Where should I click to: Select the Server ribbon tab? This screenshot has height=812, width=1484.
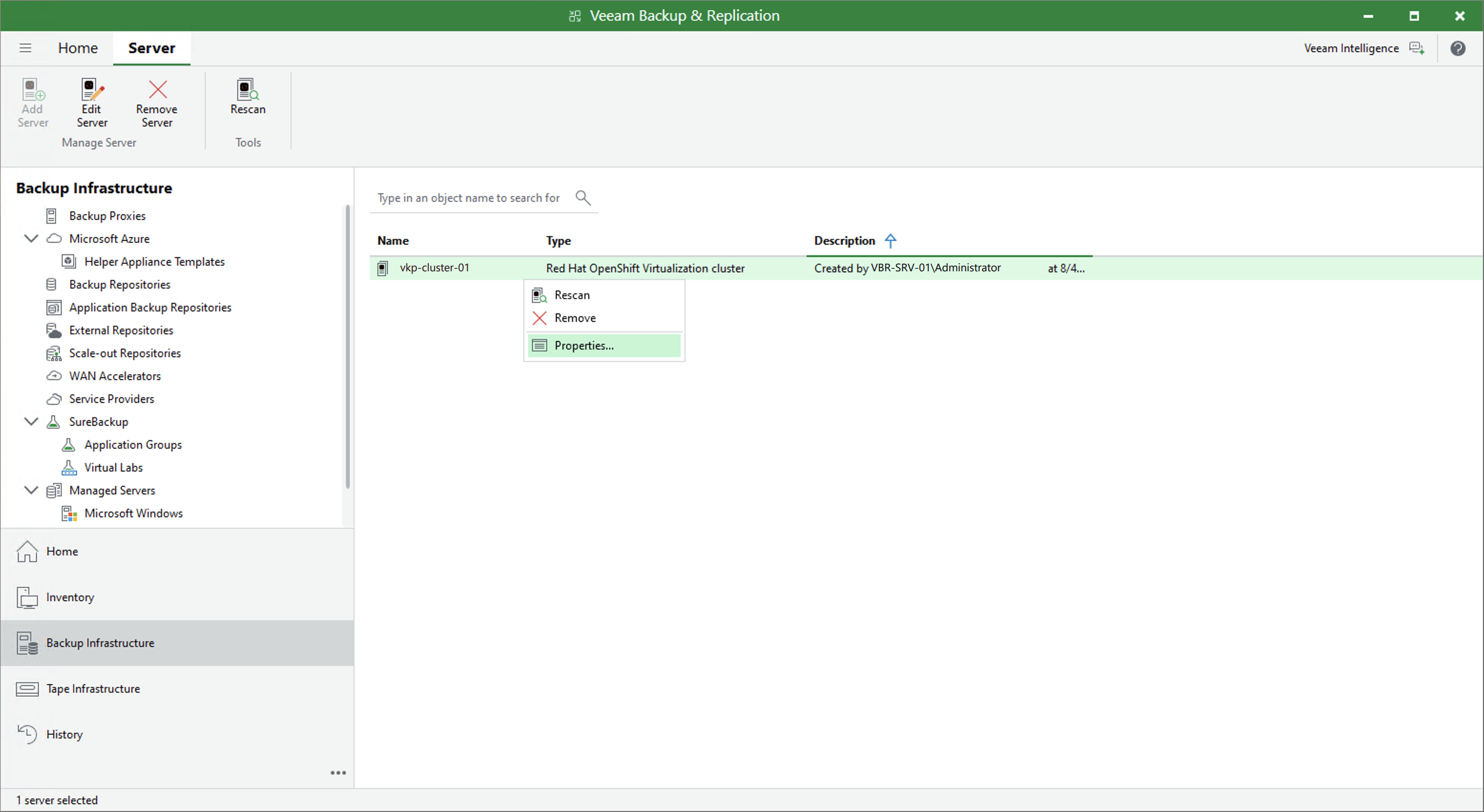pyautogui.click(x=152, y=48)
